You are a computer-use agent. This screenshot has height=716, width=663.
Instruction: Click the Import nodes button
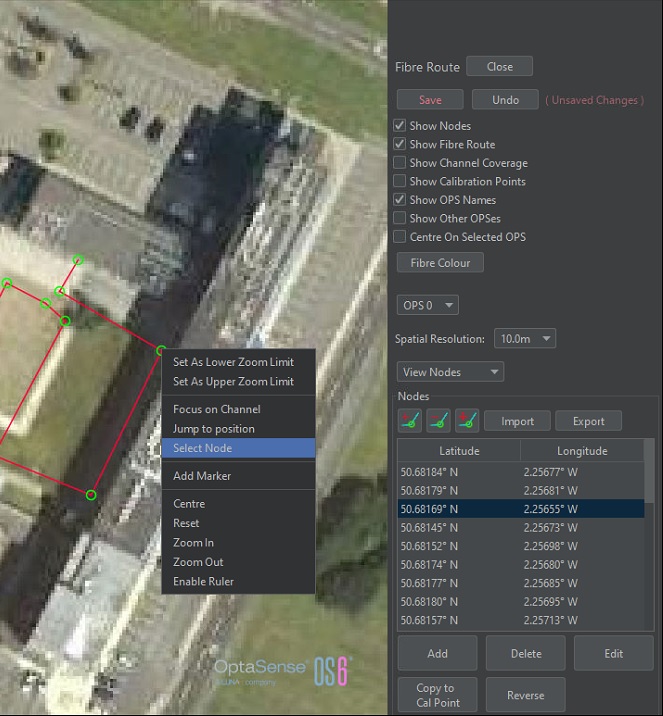pos(517,421)
